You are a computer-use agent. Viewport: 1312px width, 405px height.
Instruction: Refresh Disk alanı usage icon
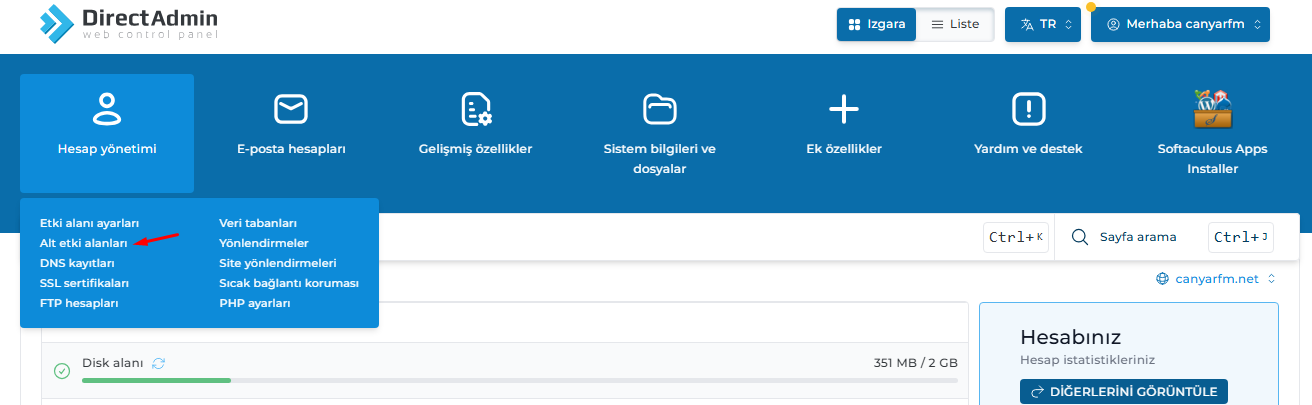coord(158,363)
